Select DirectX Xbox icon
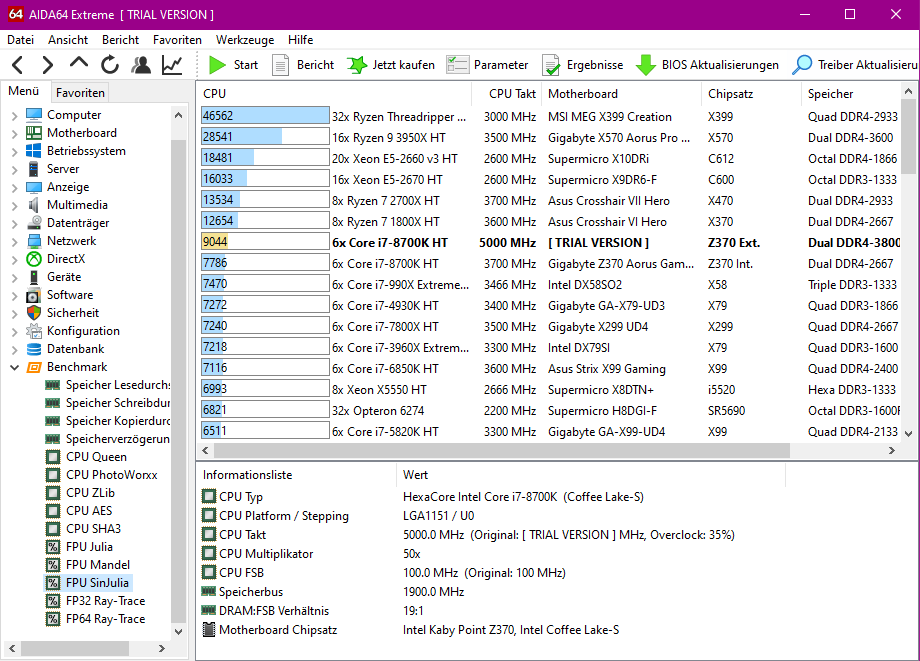The height and width of the screenshot is (661, 920). pyautogui.click(x=34, y=259)
